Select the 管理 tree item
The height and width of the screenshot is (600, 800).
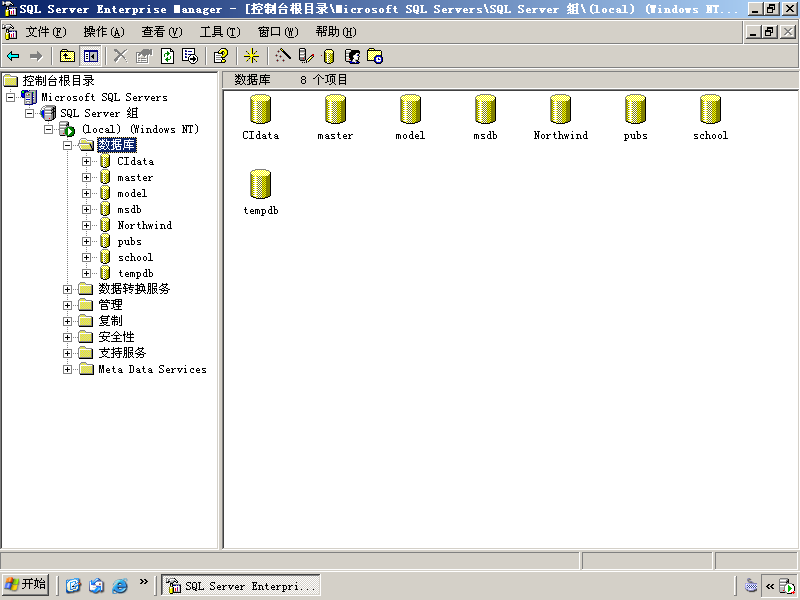pyautogui.click(x=110, y=305)
